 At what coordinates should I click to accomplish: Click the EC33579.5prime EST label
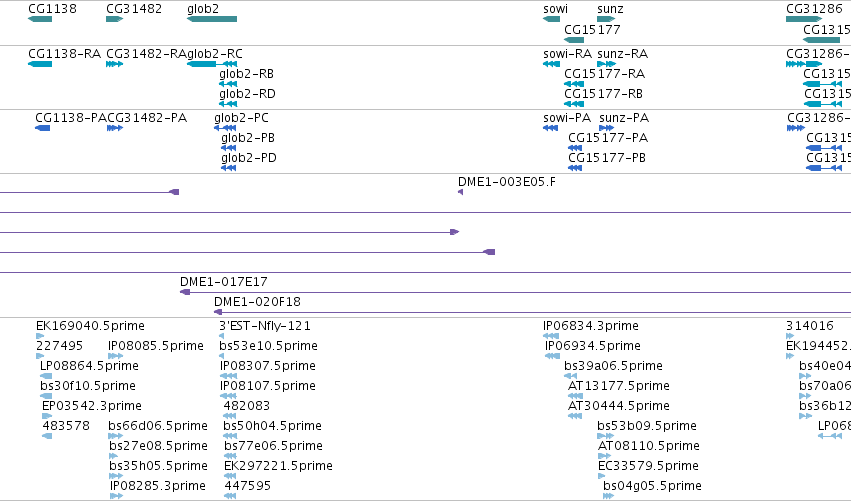[648, 466]
